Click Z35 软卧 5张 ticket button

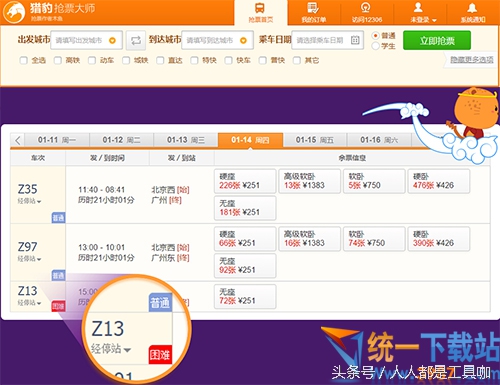[x=374, y=181]
